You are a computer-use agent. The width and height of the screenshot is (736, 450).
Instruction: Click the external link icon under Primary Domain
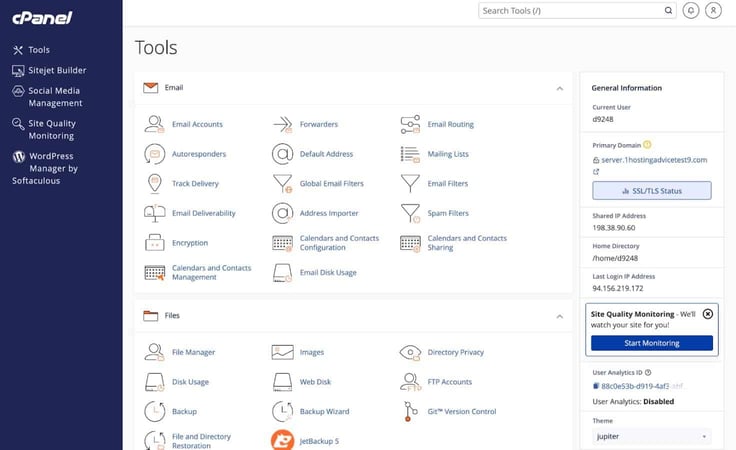pos(596,172)
